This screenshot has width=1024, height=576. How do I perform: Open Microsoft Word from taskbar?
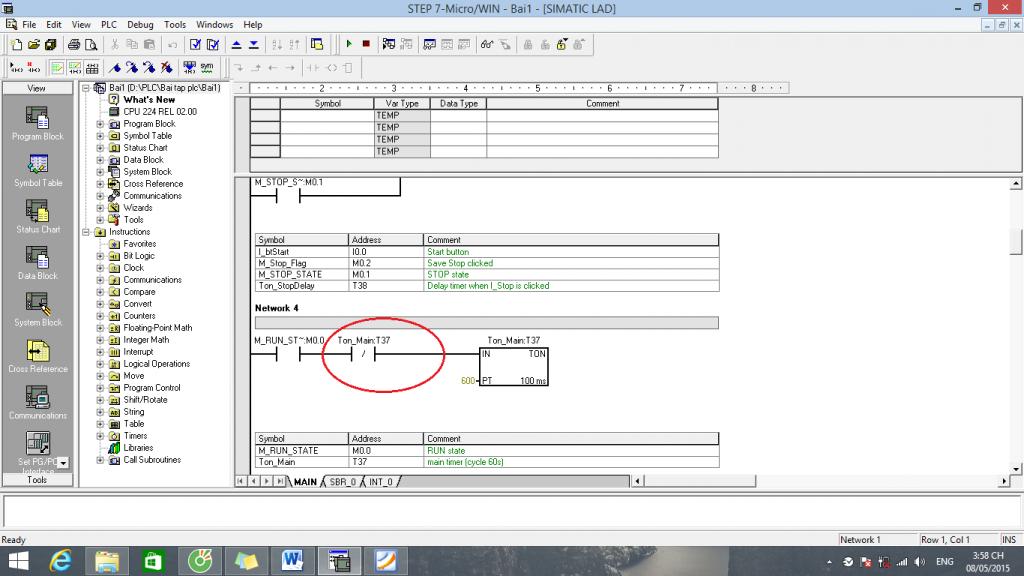293,560
